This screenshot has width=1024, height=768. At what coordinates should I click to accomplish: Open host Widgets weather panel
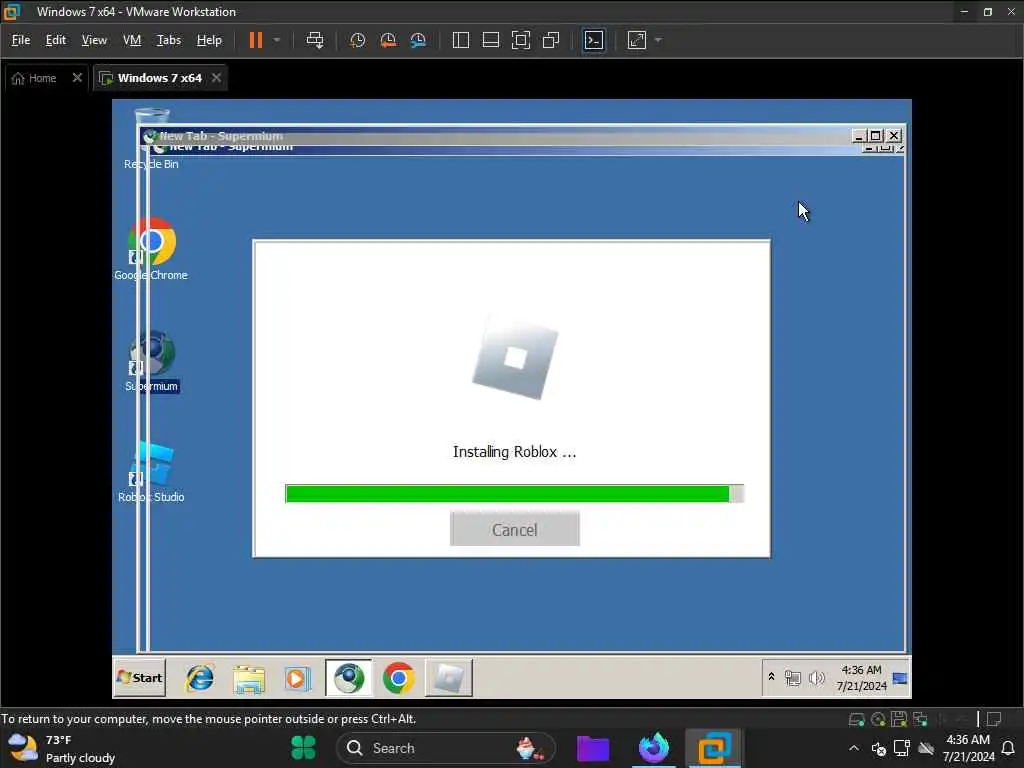point(61,748)
